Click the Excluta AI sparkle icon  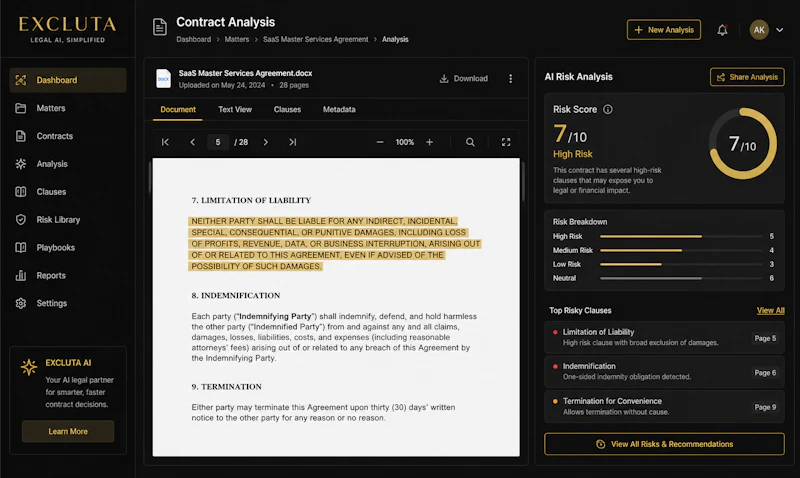[29, 367]
